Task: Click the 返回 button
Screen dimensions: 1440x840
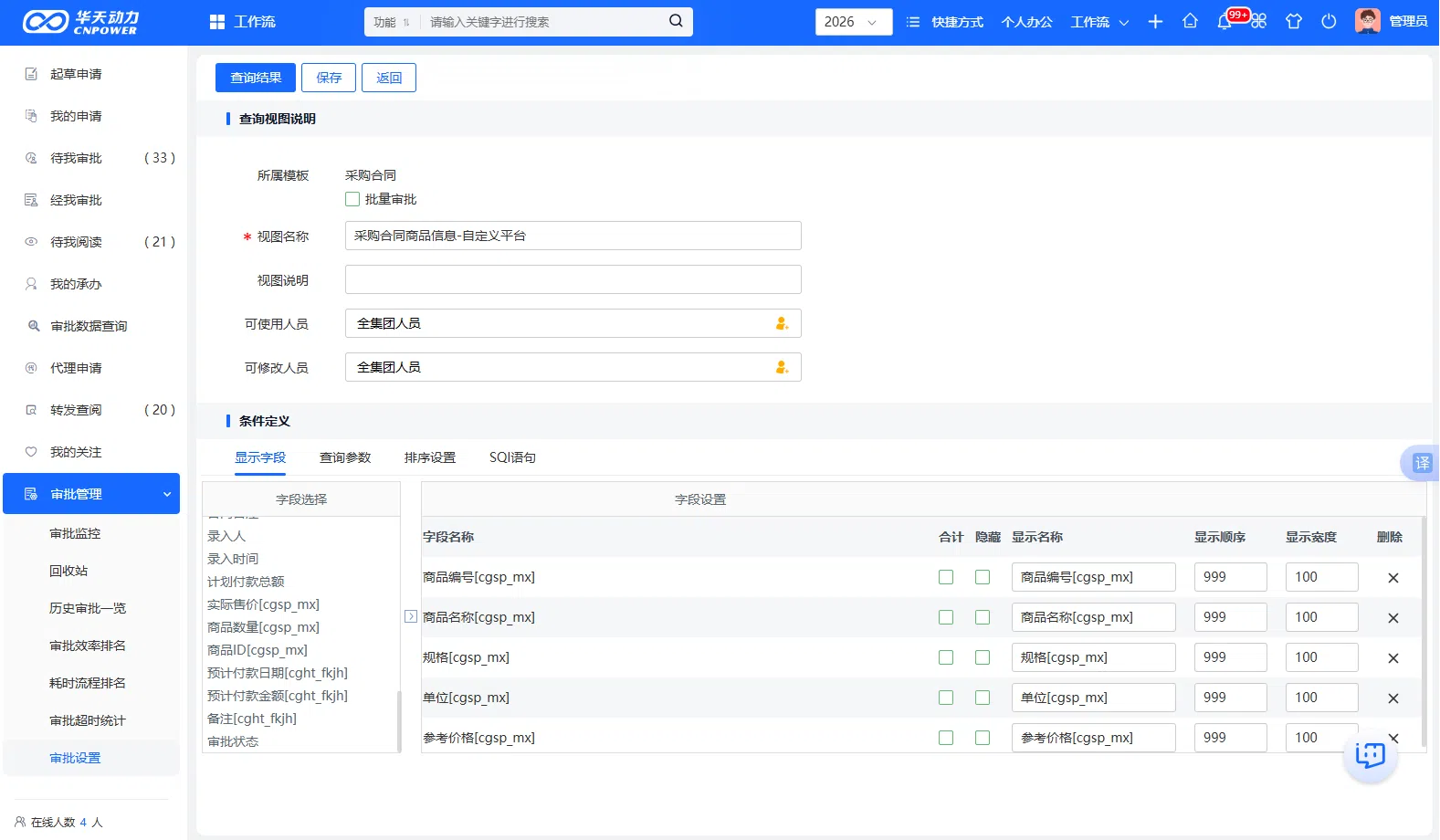Action: pyautogui.click(x=389, y=78)
